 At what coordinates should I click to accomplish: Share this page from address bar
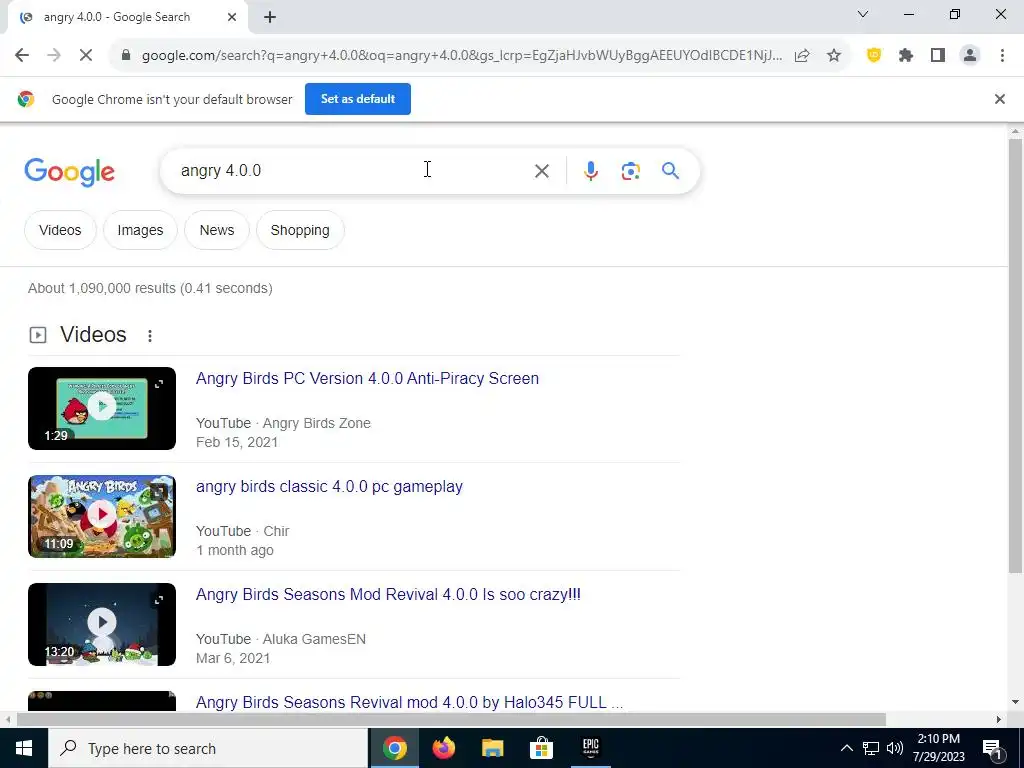(802, 56)
